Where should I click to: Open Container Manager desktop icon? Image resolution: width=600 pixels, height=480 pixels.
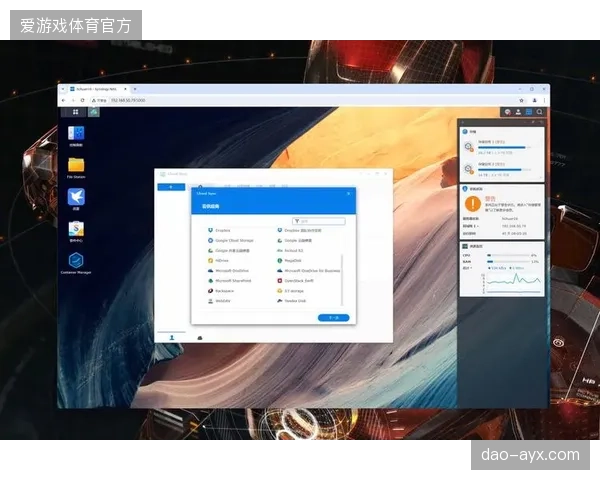pos(76,263)
